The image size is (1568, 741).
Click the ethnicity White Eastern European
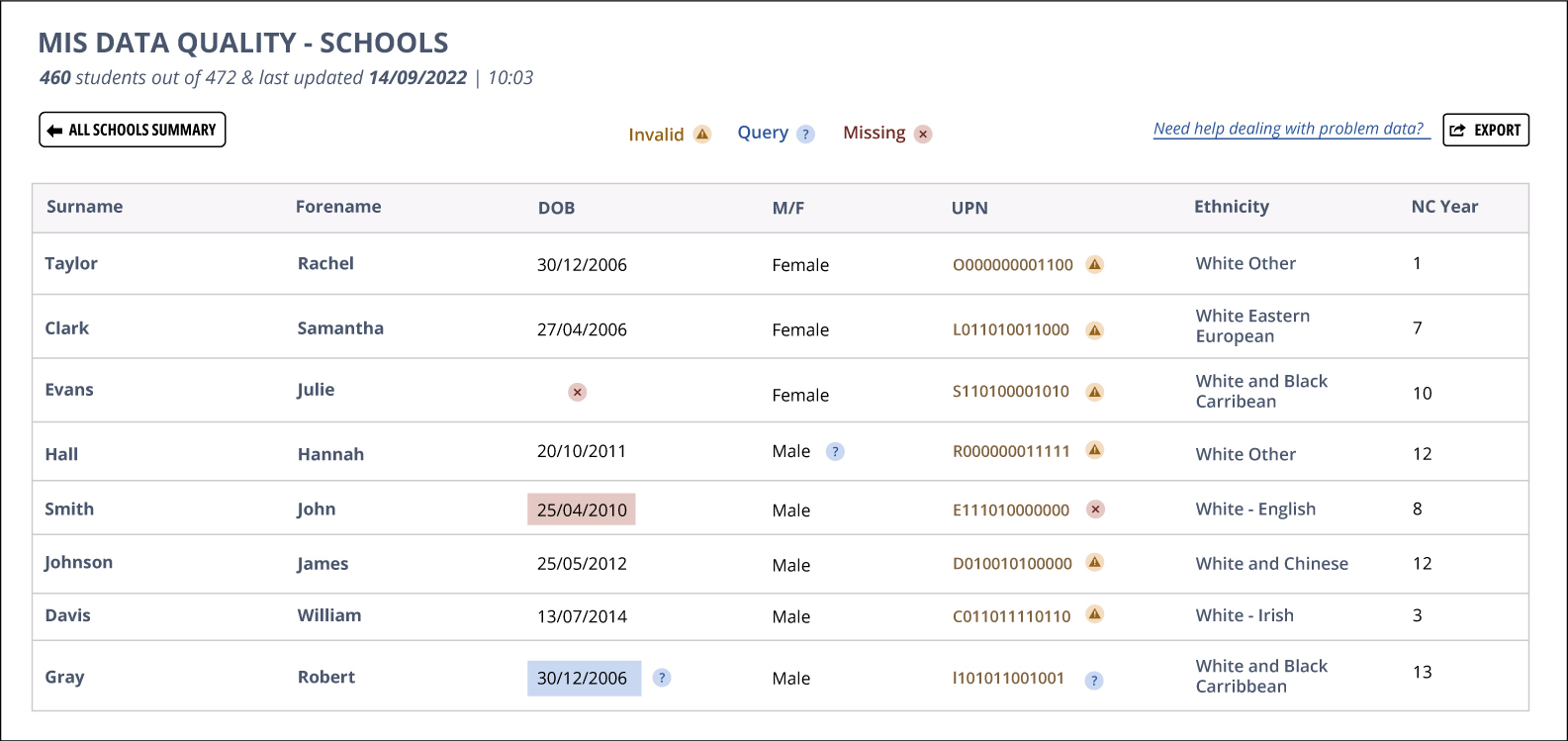[1252, 325]
